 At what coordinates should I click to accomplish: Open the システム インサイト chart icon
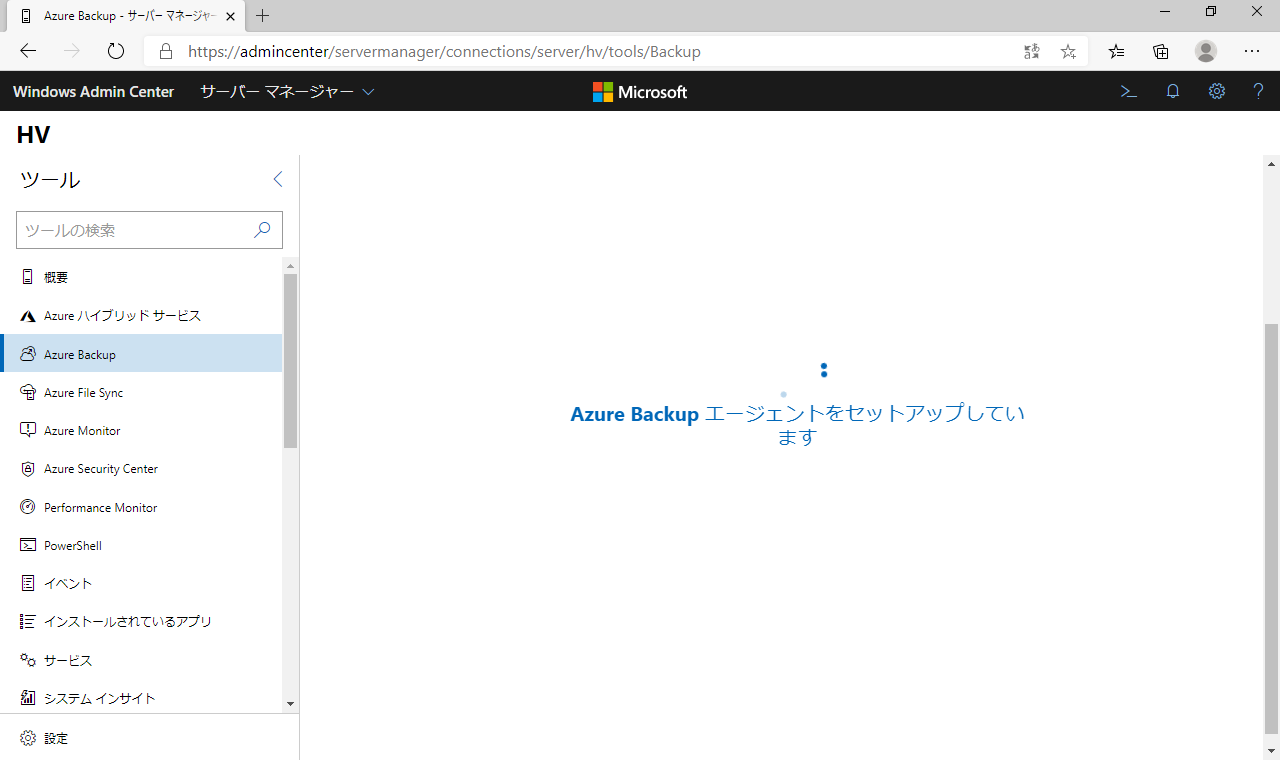27,698
